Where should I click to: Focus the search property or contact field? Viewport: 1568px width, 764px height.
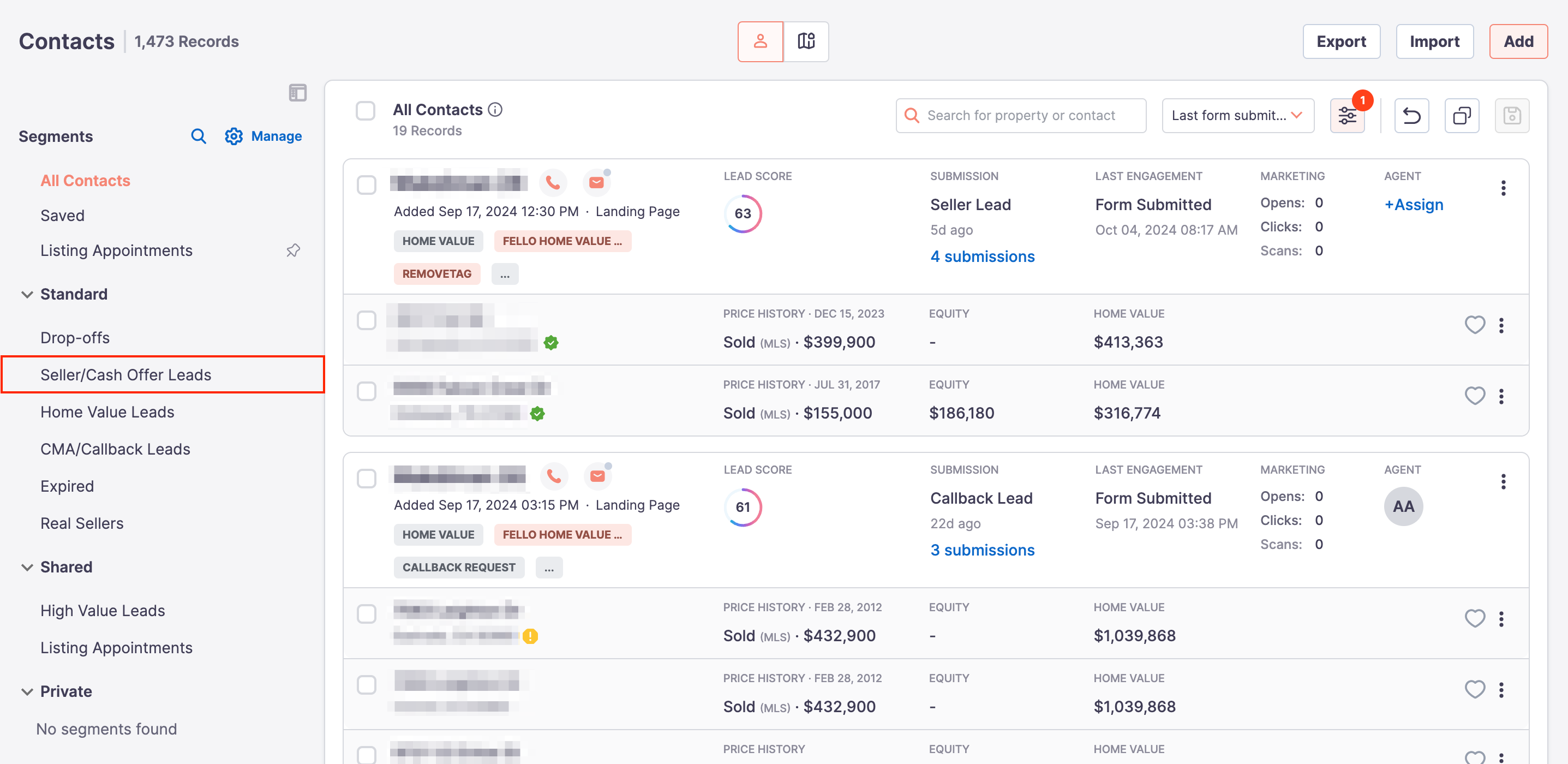[x=1021, y=116]
